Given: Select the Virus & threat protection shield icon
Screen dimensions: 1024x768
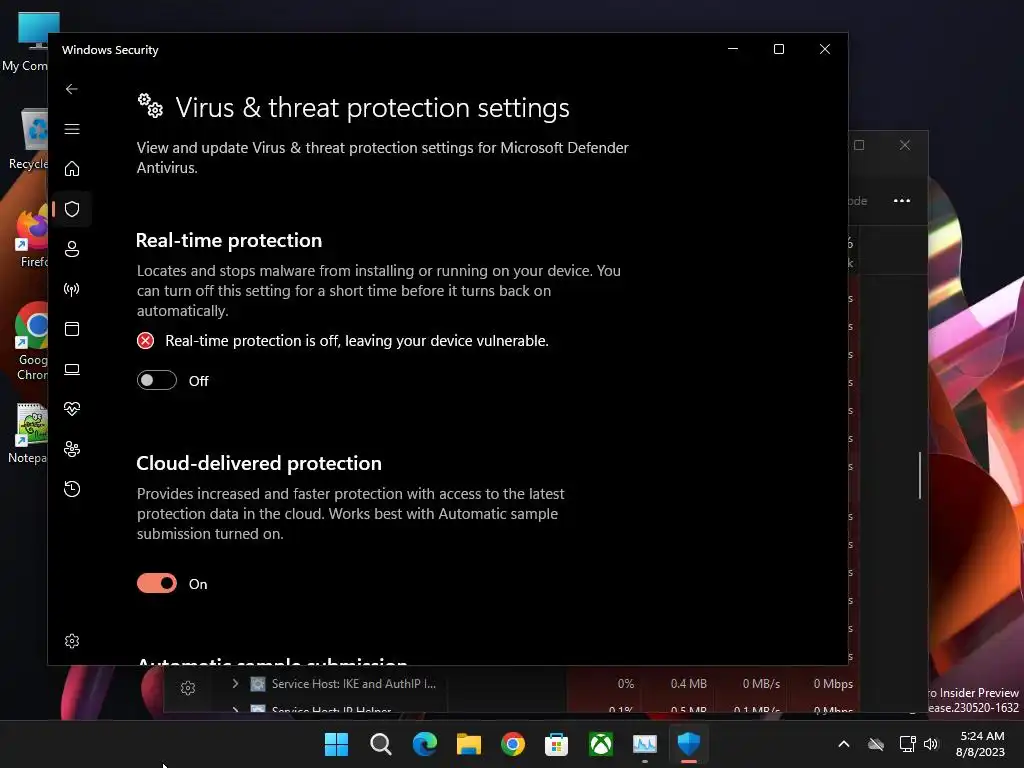Looking at the screenshot, I should (x=72, y=209).
